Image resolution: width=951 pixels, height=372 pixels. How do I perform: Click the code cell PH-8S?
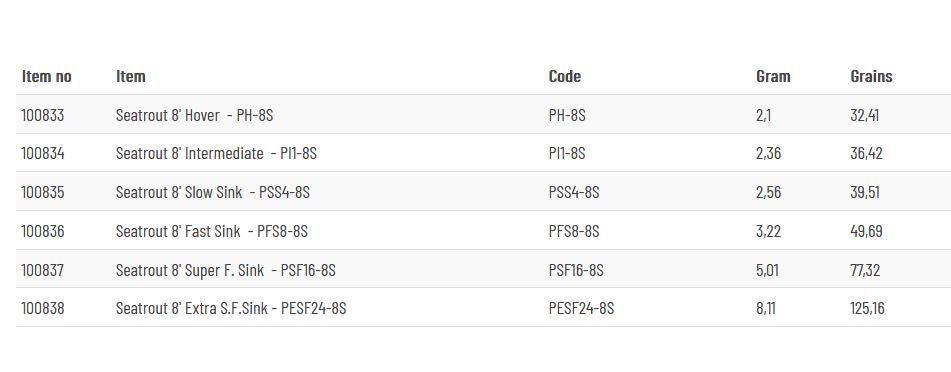tap(567, 115)
